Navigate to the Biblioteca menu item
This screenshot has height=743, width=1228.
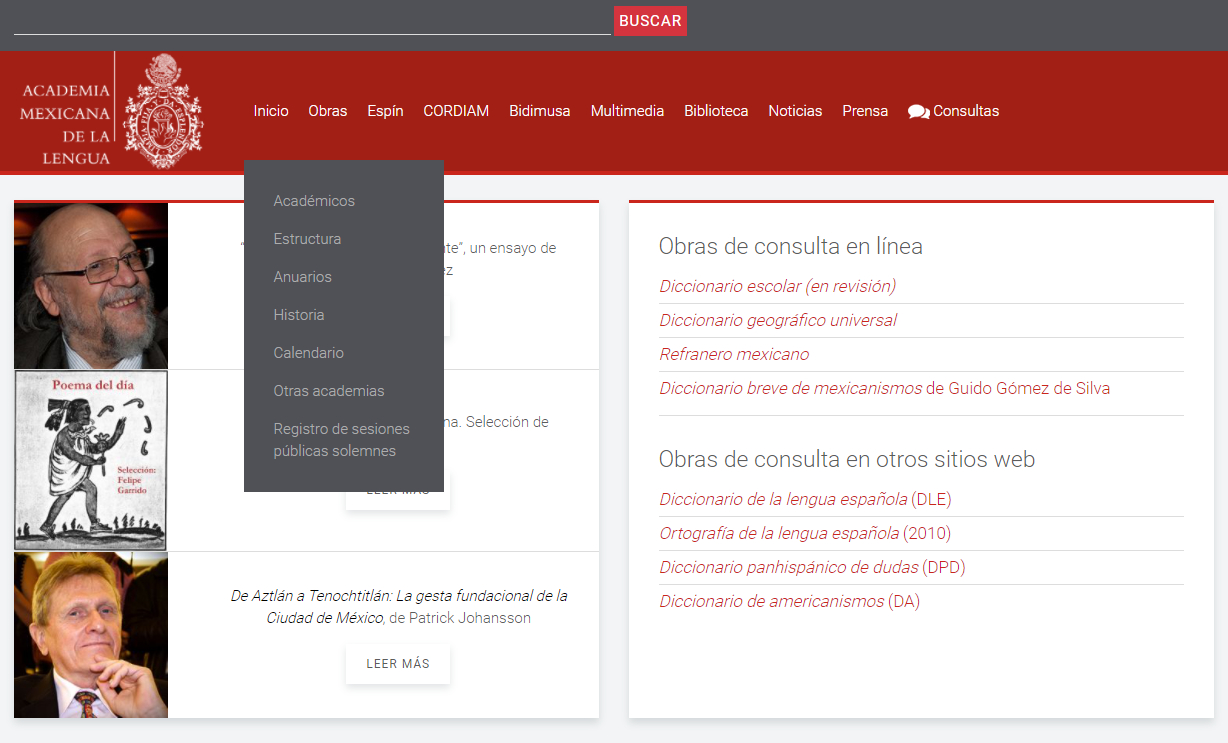pos(716,111)
